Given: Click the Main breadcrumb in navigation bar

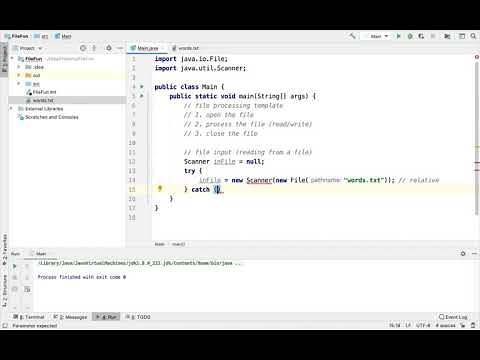Looking at the screenshot, I should (x=63, y=36).
